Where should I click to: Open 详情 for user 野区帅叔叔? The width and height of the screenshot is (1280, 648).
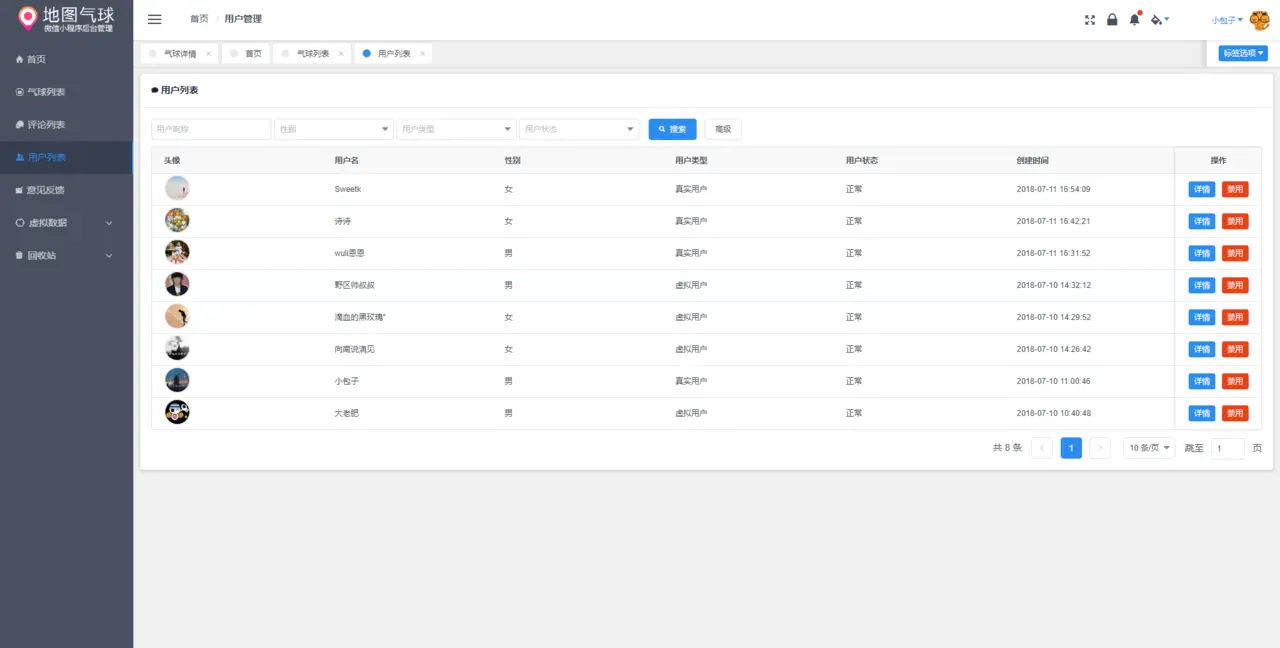coord(1202,285)
